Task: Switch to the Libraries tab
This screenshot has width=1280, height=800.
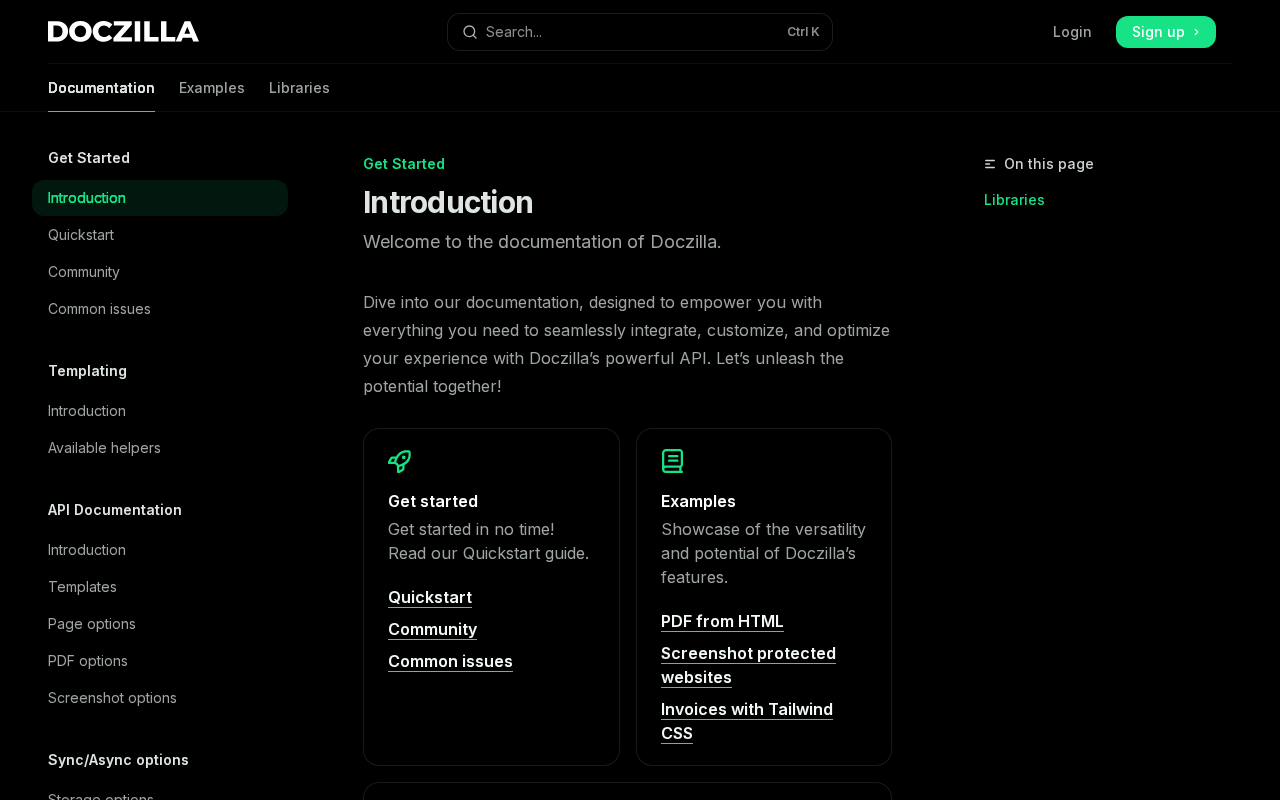Action: coord(299,88)
